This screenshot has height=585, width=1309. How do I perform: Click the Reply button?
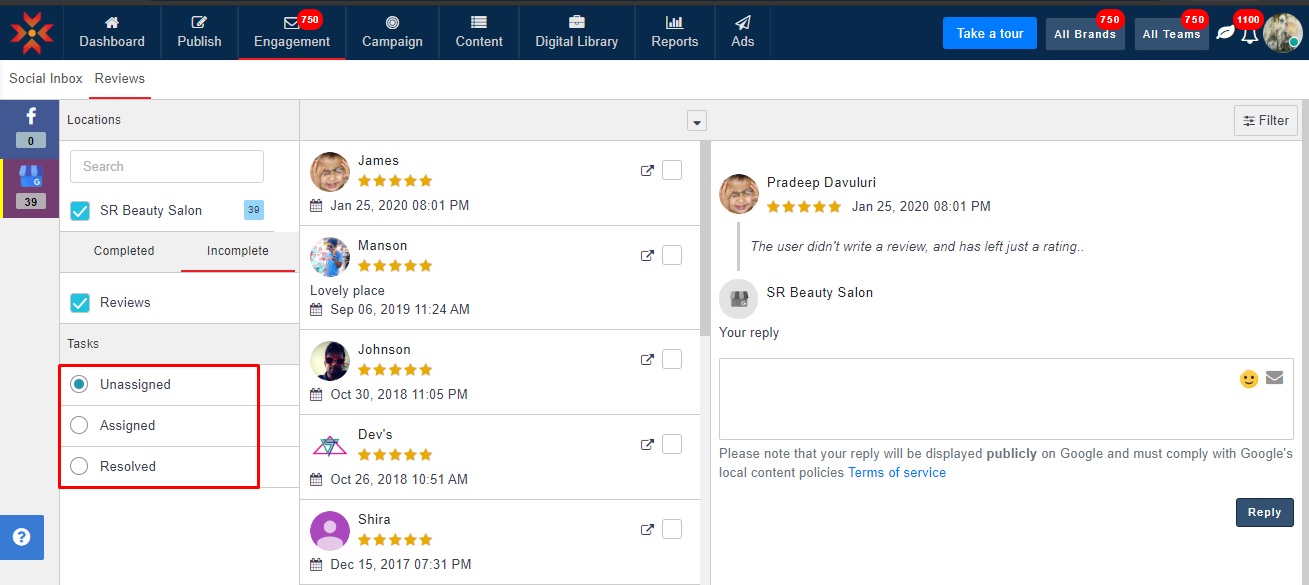(x=1264, y=512)
